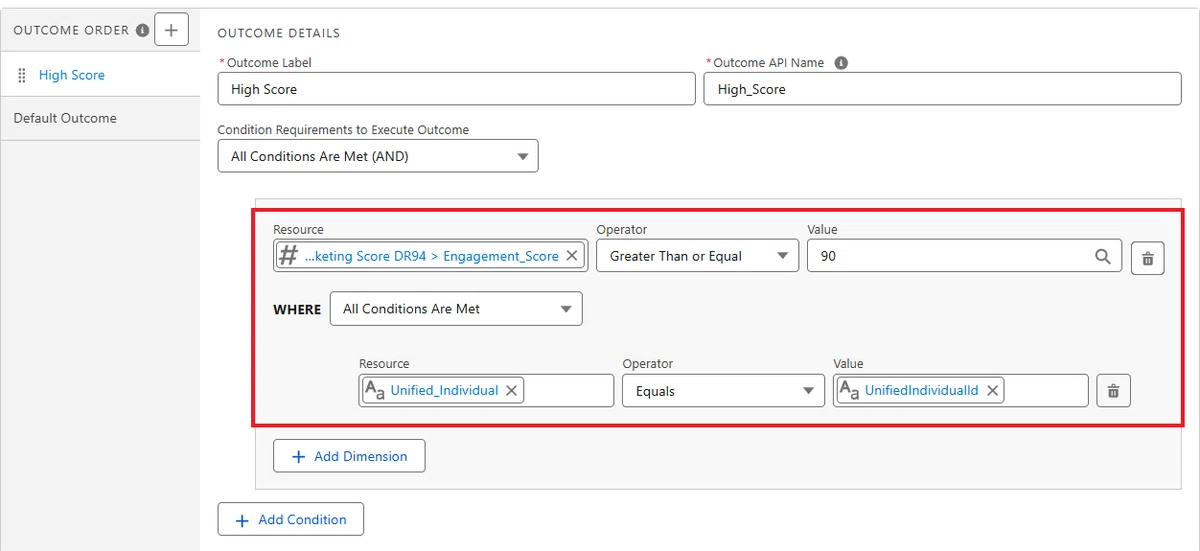Click the info icon next to Outcome Order
The image size is (1200, 551).
pyautogui.click(x=142, y=31)
